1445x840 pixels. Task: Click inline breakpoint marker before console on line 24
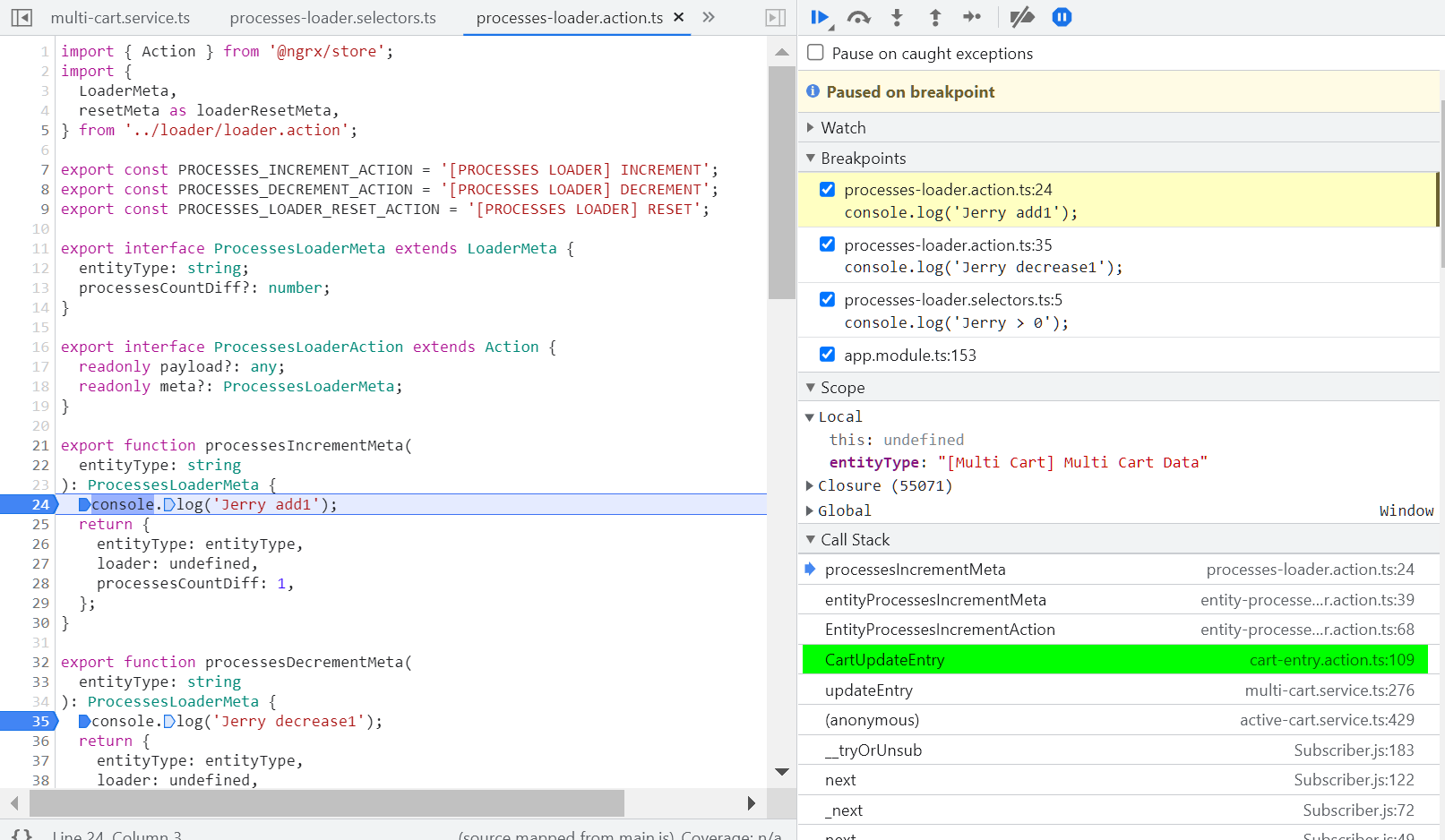84,505
